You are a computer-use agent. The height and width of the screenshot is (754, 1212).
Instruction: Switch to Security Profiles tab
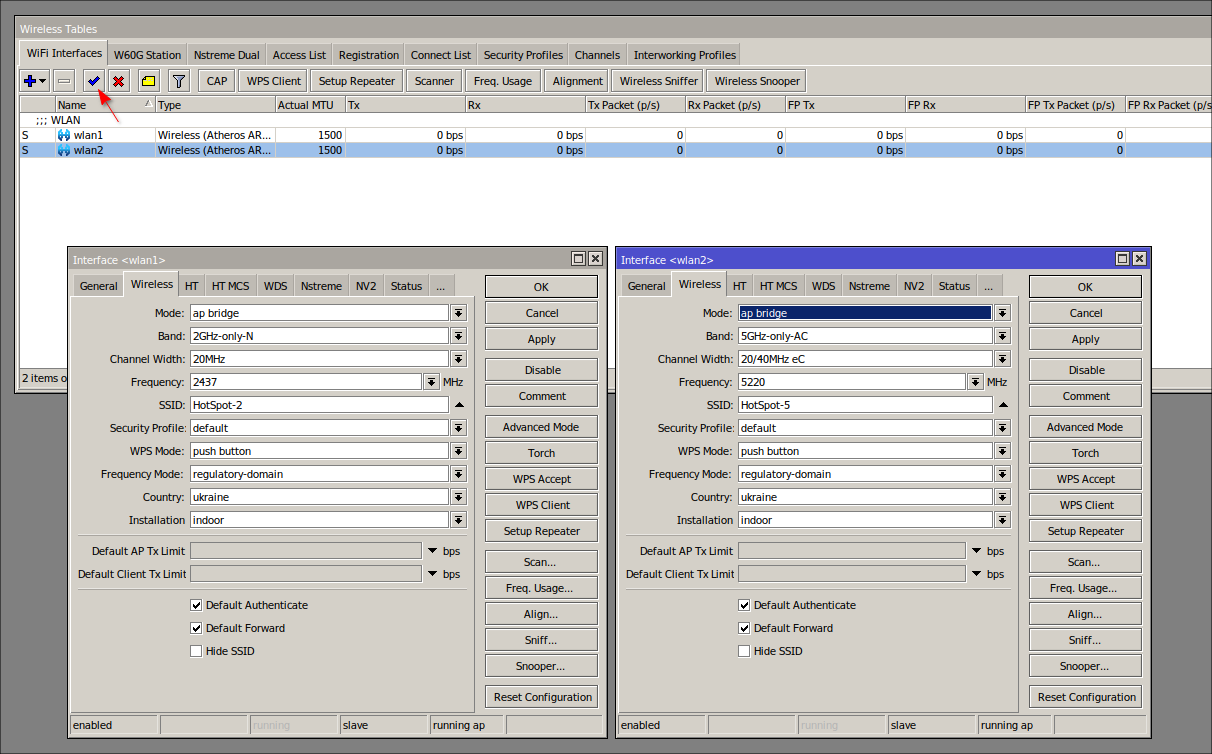point(522,55)
